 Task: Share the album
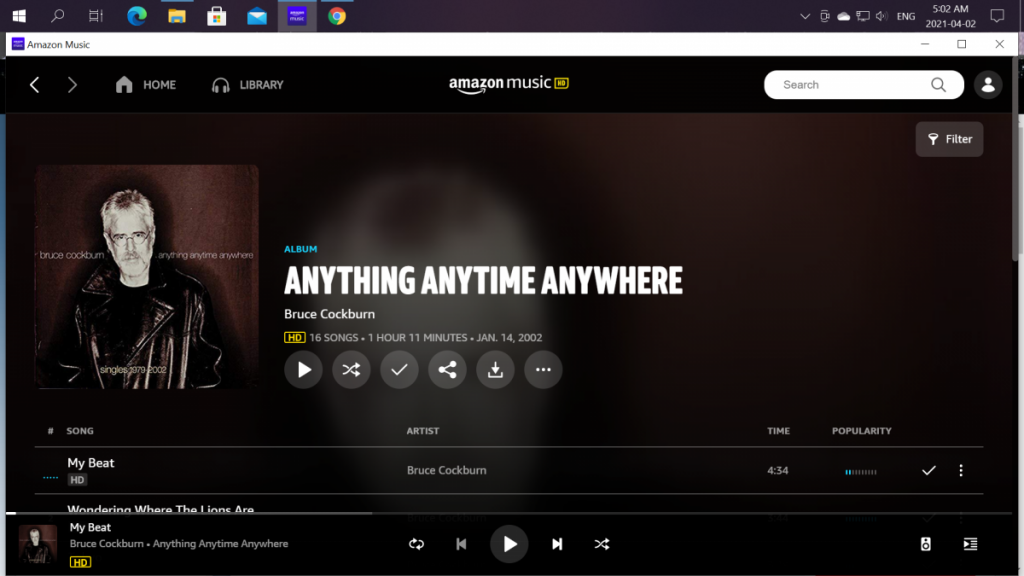(447, 370)
